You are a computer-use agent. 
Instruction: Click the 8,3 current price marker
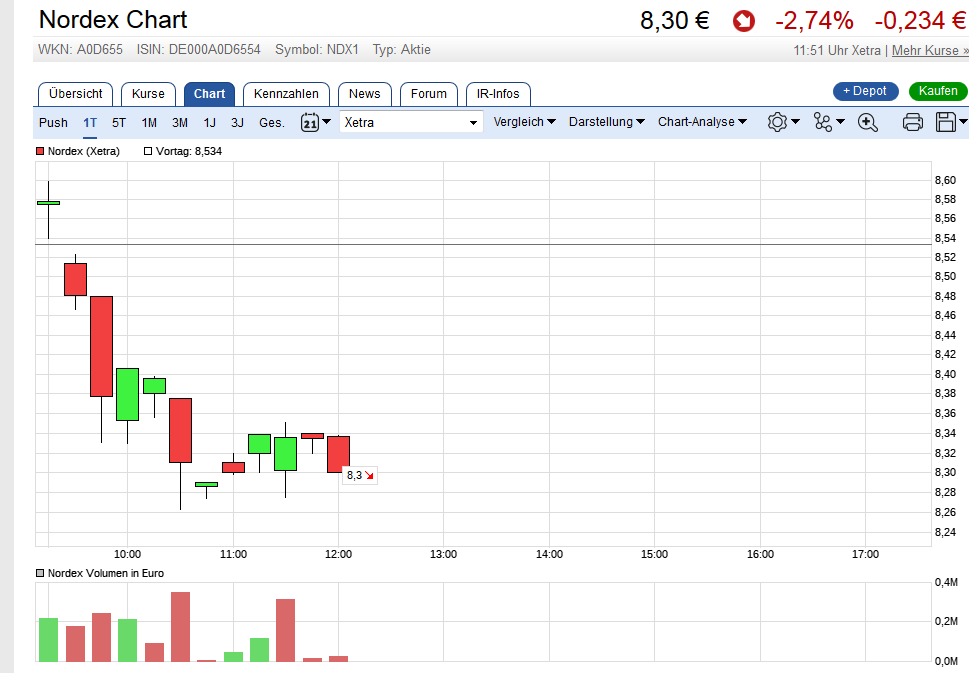[360, 475]
